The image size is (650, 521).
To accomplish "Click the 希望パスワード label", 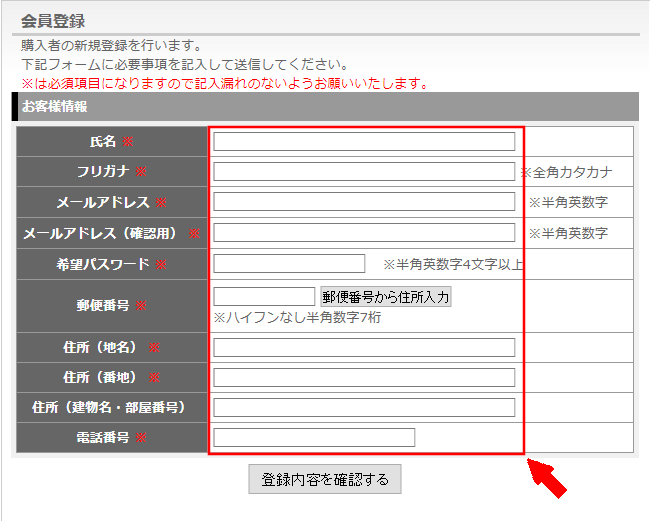I will pos(103,264).
